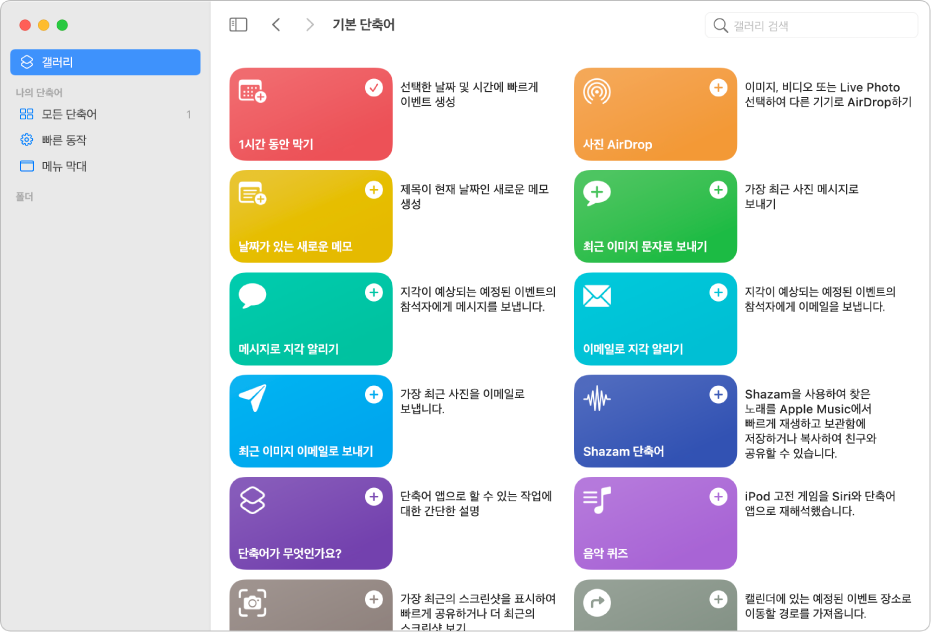Toggle the checkmark on 1시간 동안 막기 shortcut
This screenshot has width=931, height=633.
click(372, 88)
